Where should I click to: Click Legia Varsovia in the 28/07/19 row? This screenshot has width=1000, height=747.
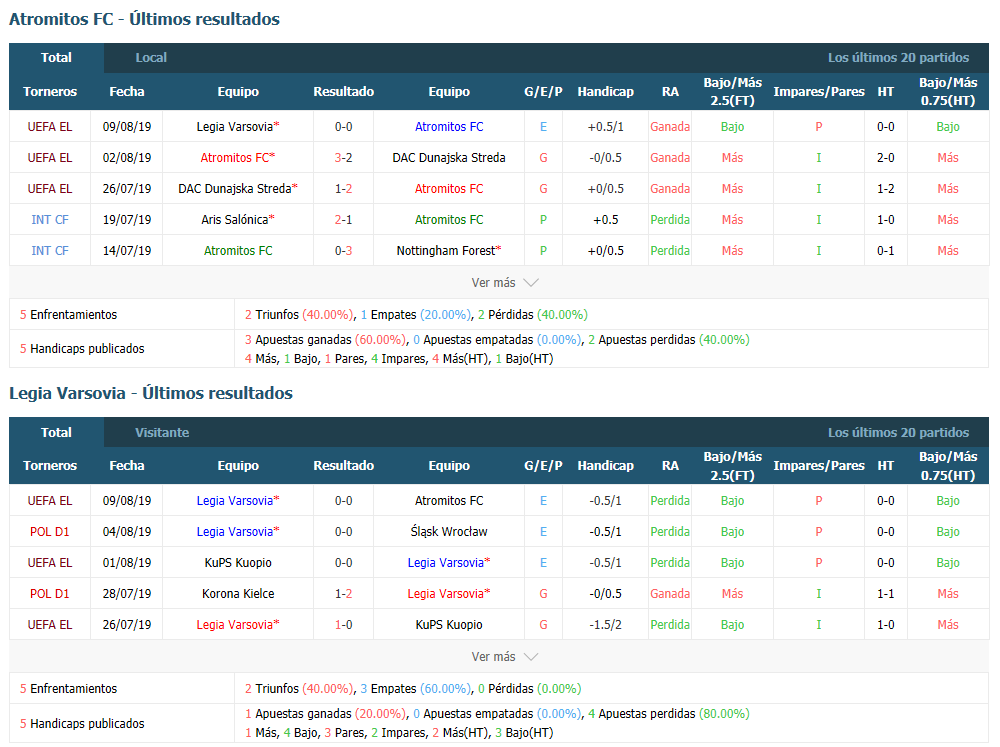pyautogui.click(x=449, y=593)
